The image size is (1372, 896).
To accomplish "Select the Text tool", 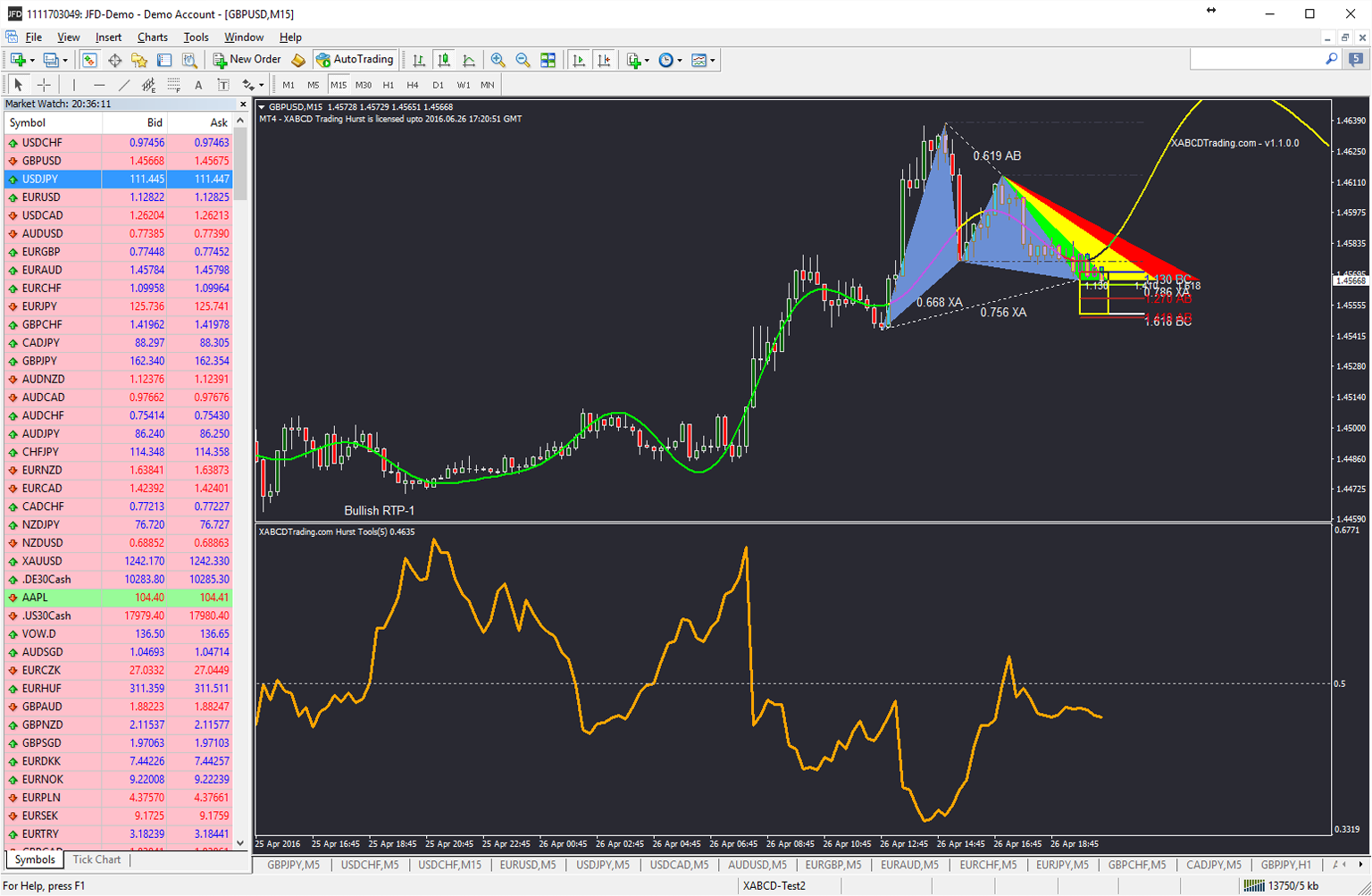I will tap(198, 85).
